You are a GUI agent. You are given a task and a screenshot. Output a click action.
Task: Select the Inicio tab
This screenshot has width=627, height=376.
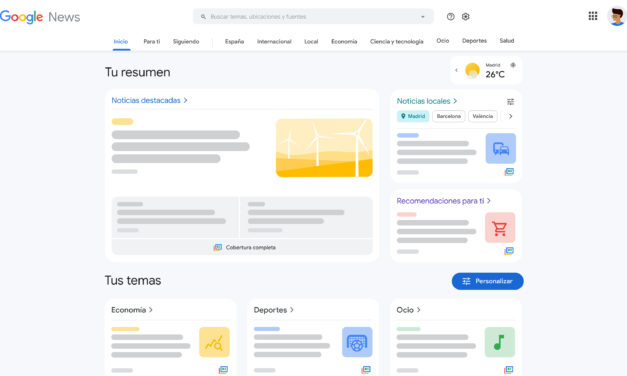click(121, 42)
